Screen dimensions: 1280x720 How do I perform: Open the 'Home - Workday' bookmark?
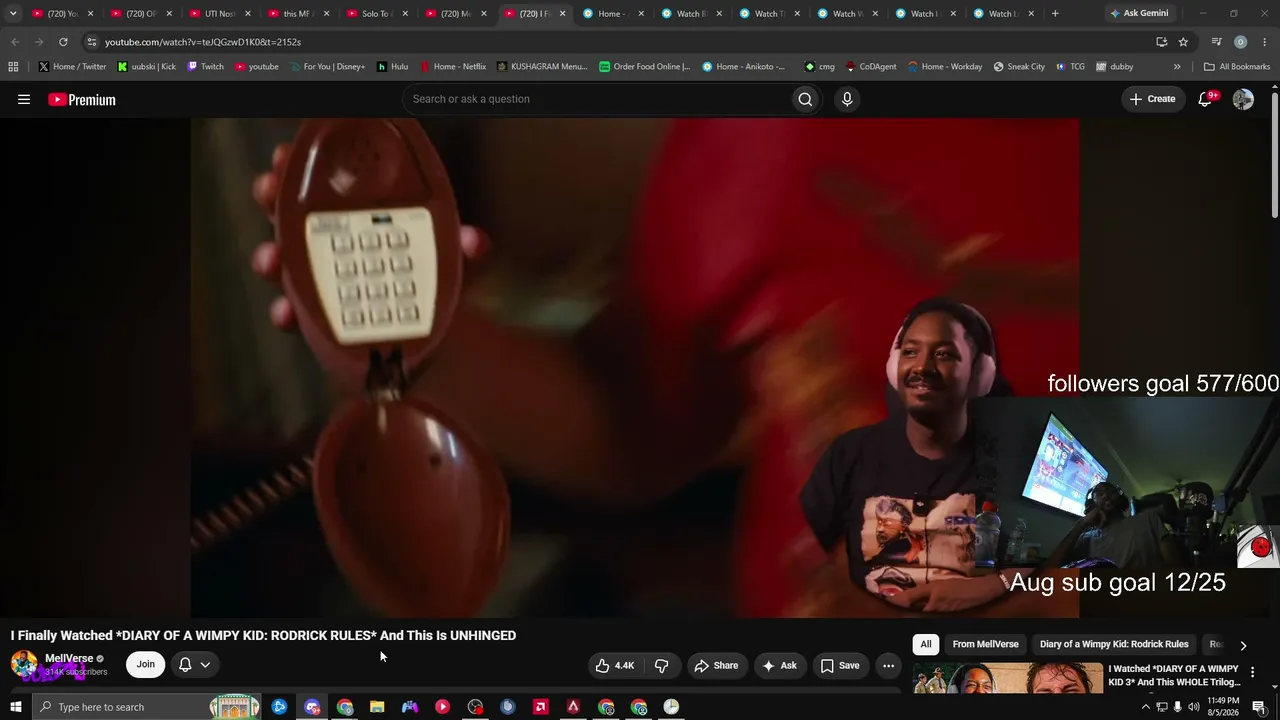945,67
